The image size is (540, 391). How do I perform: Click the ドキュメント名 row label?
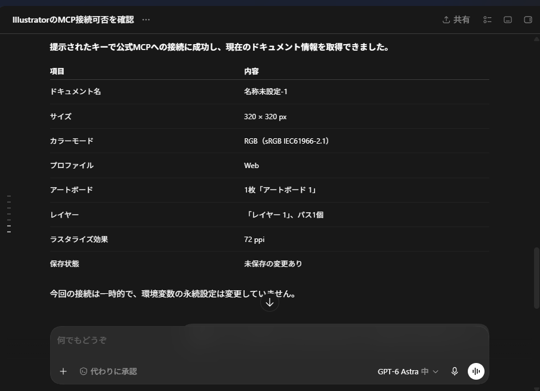[75, 92]
